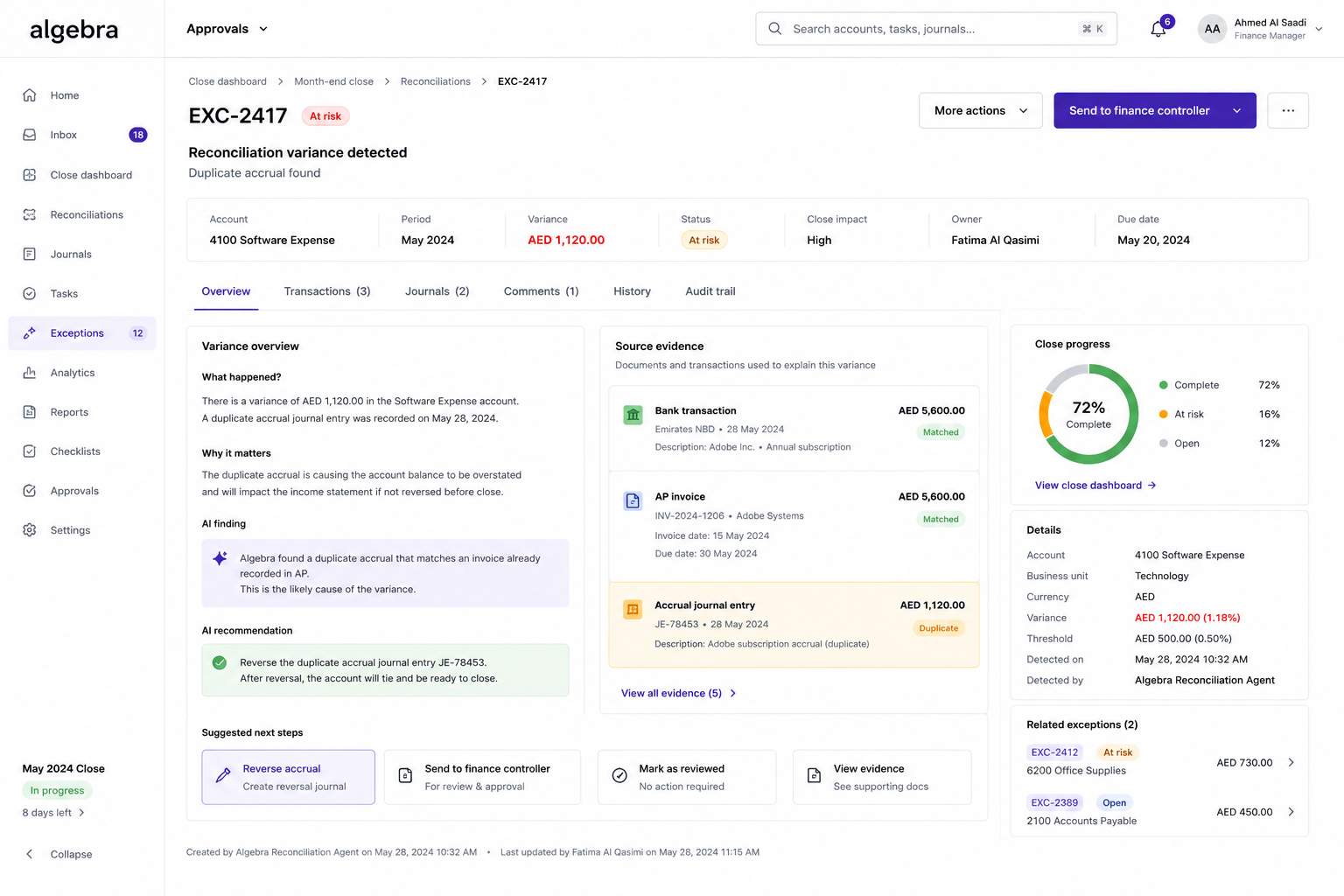Click the Send to finance controller step card
The image size is (1344, 896).
pyautogui.click(x=482, y=777)
